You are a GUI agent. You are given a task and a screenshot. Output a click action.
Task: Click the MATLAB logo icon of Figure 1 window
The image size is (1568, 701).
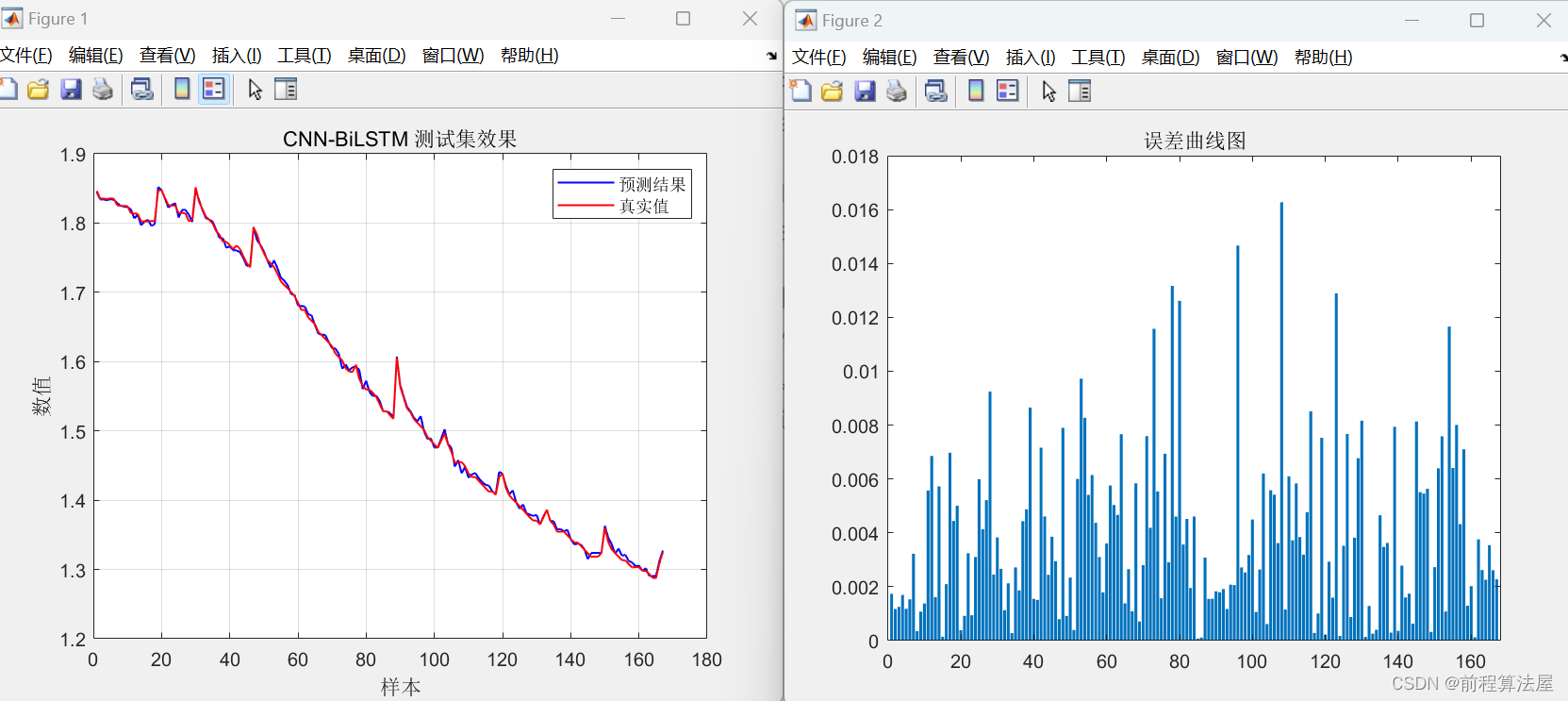coord(11,19)
